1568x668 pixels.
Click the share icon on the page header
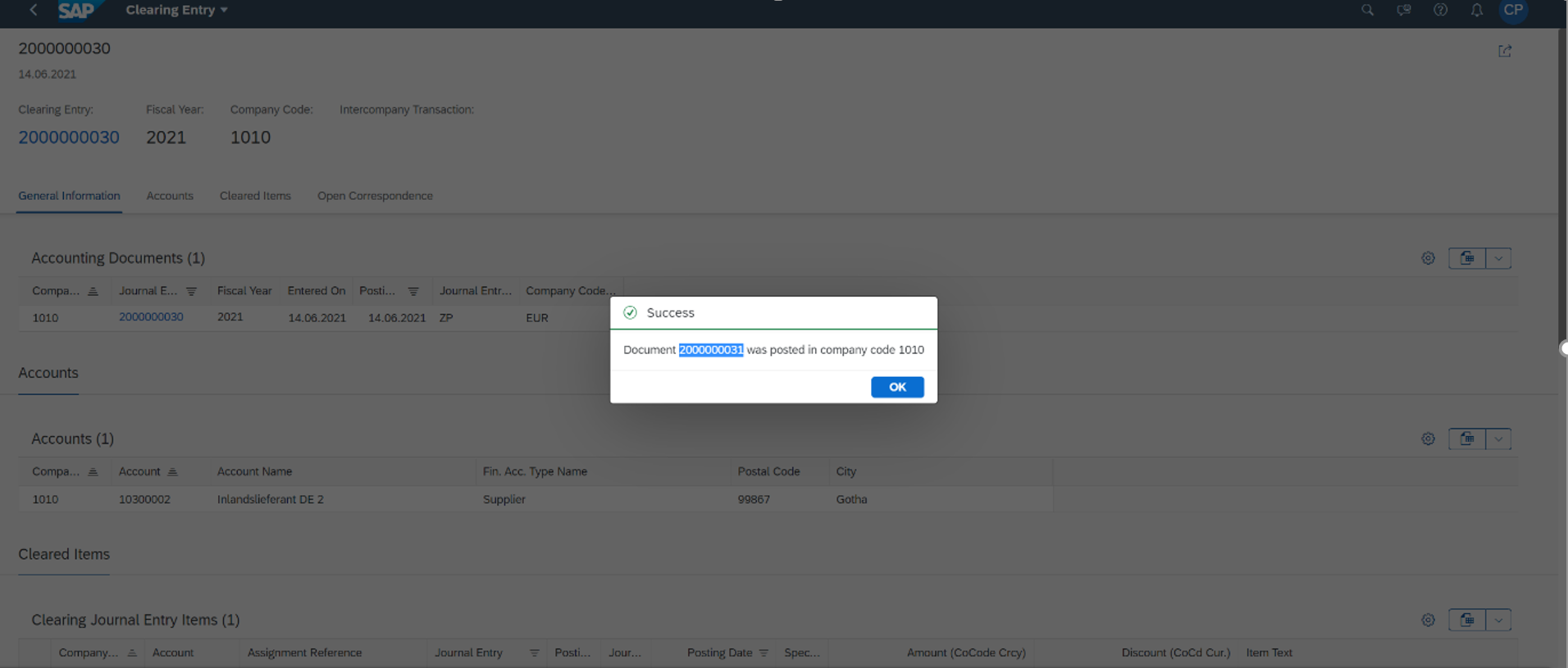pos(1505,51)
